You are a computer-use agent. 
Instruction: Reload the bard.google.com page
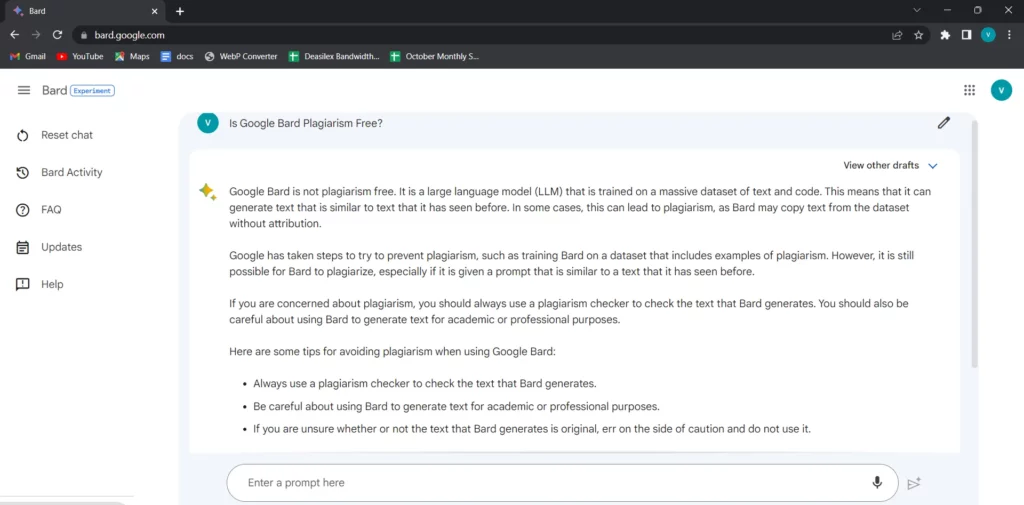tap(57, 35)
